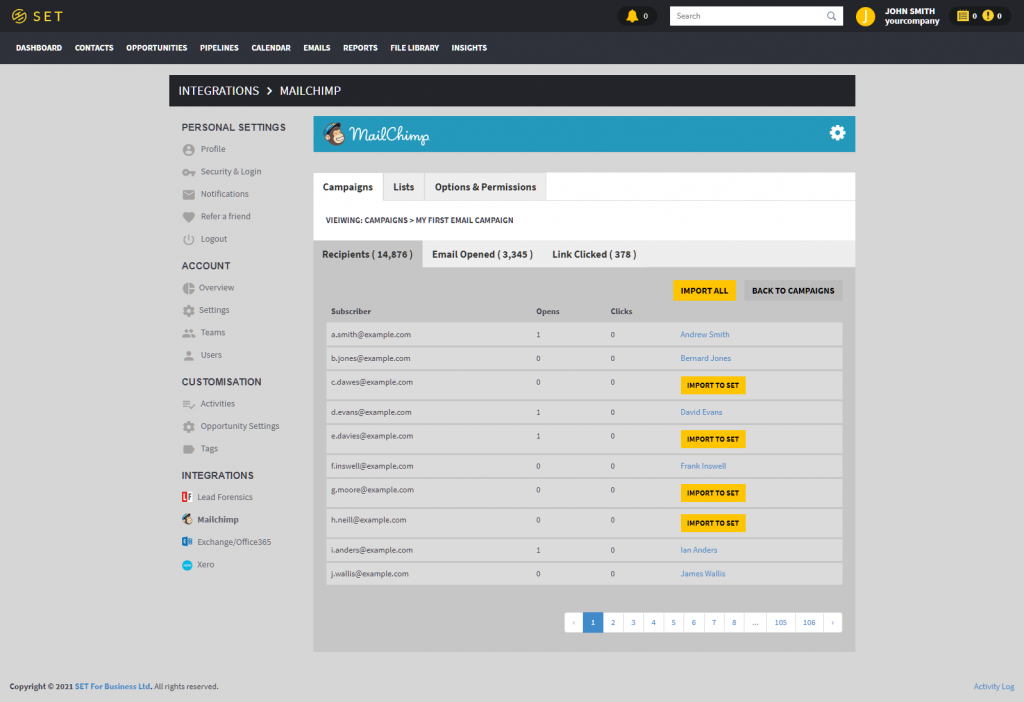Open the Insights menu item

tap(469, 48)
